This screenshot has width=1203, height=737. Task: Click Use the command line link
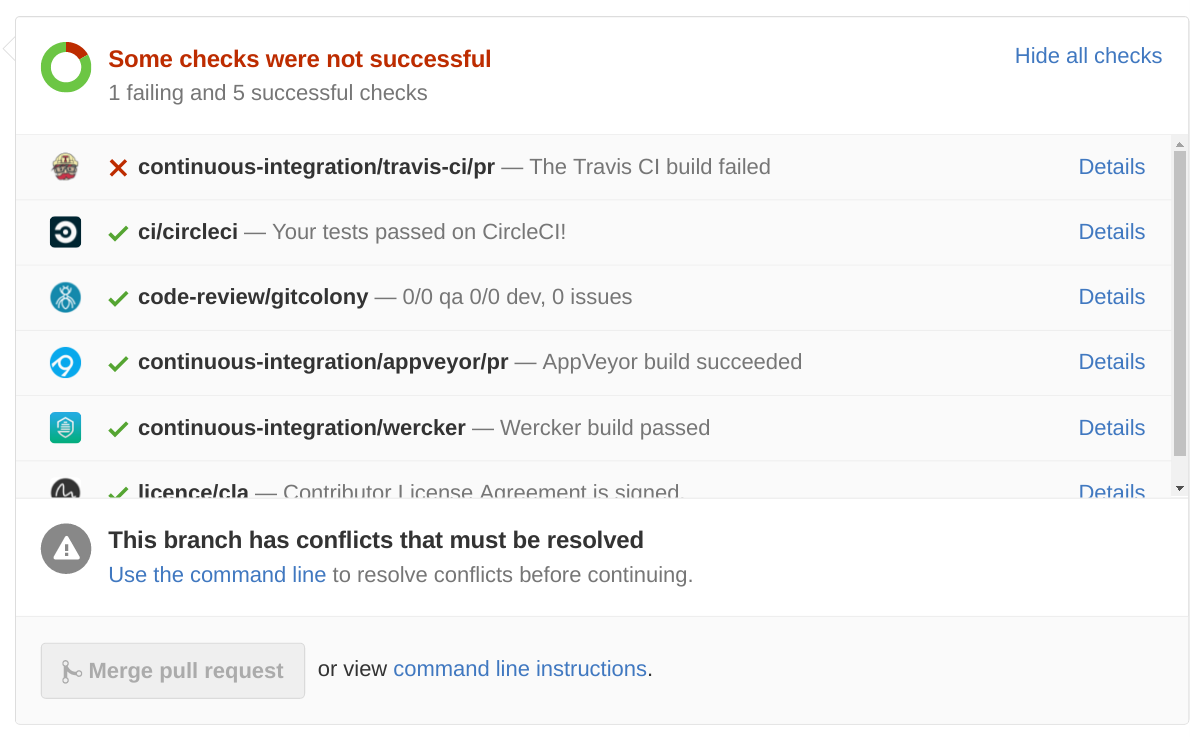(x=217, y=574)
